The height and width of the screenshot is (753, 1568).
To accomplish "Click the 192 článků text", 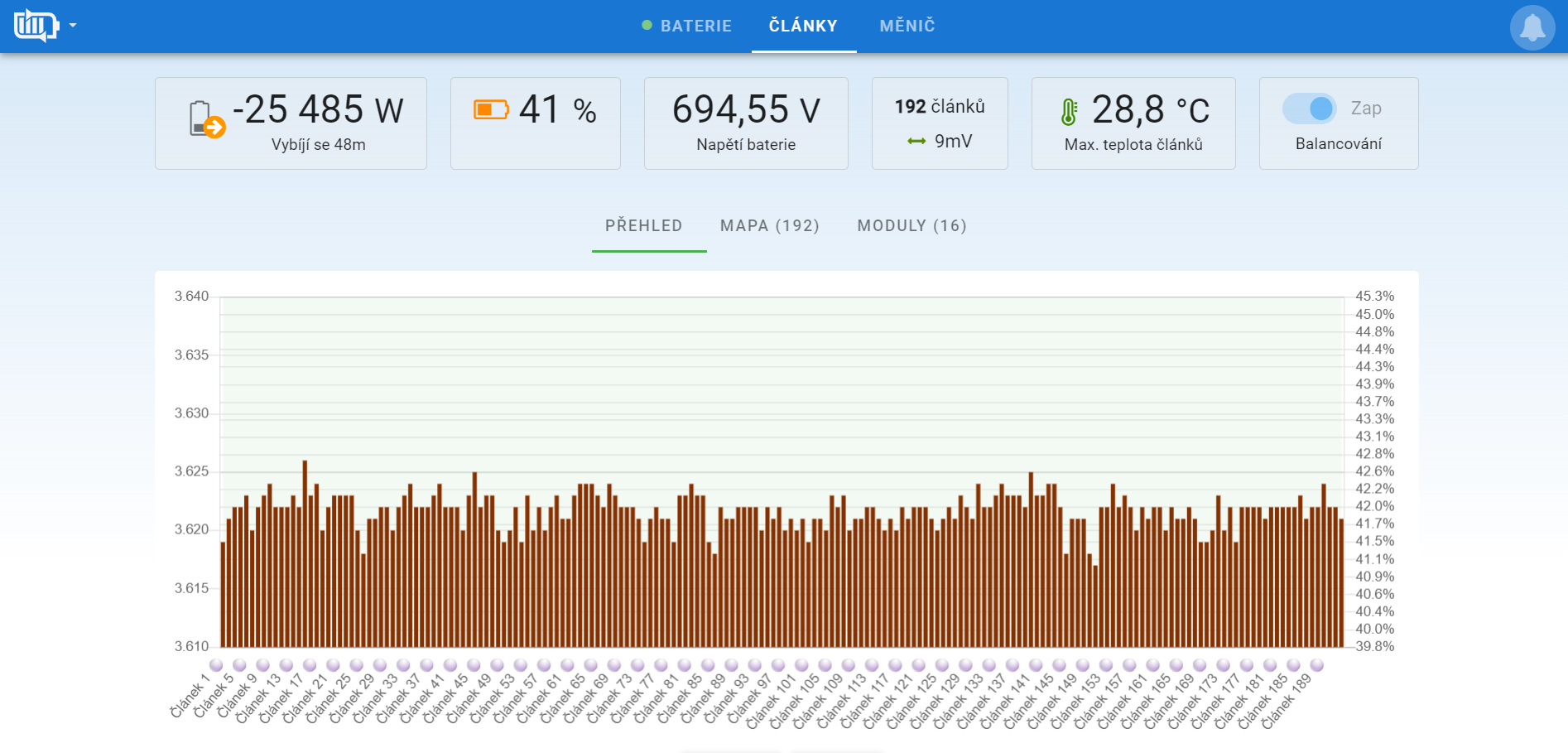I will (x=940, y=106).
